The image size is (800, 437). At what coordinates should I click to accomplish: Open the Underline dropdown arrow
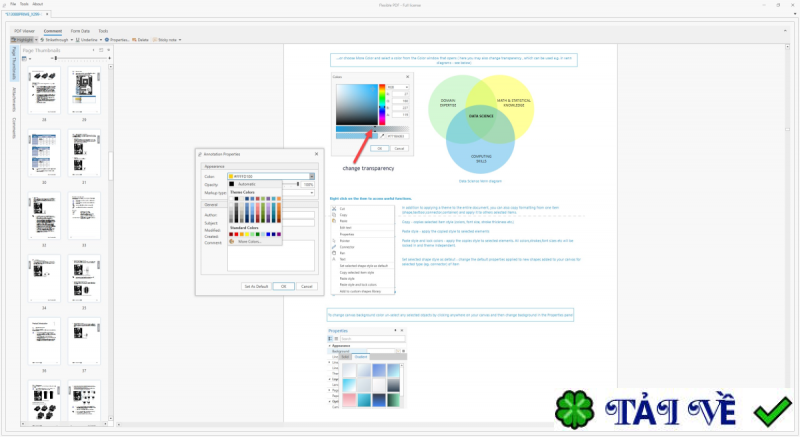coord(101,40)
